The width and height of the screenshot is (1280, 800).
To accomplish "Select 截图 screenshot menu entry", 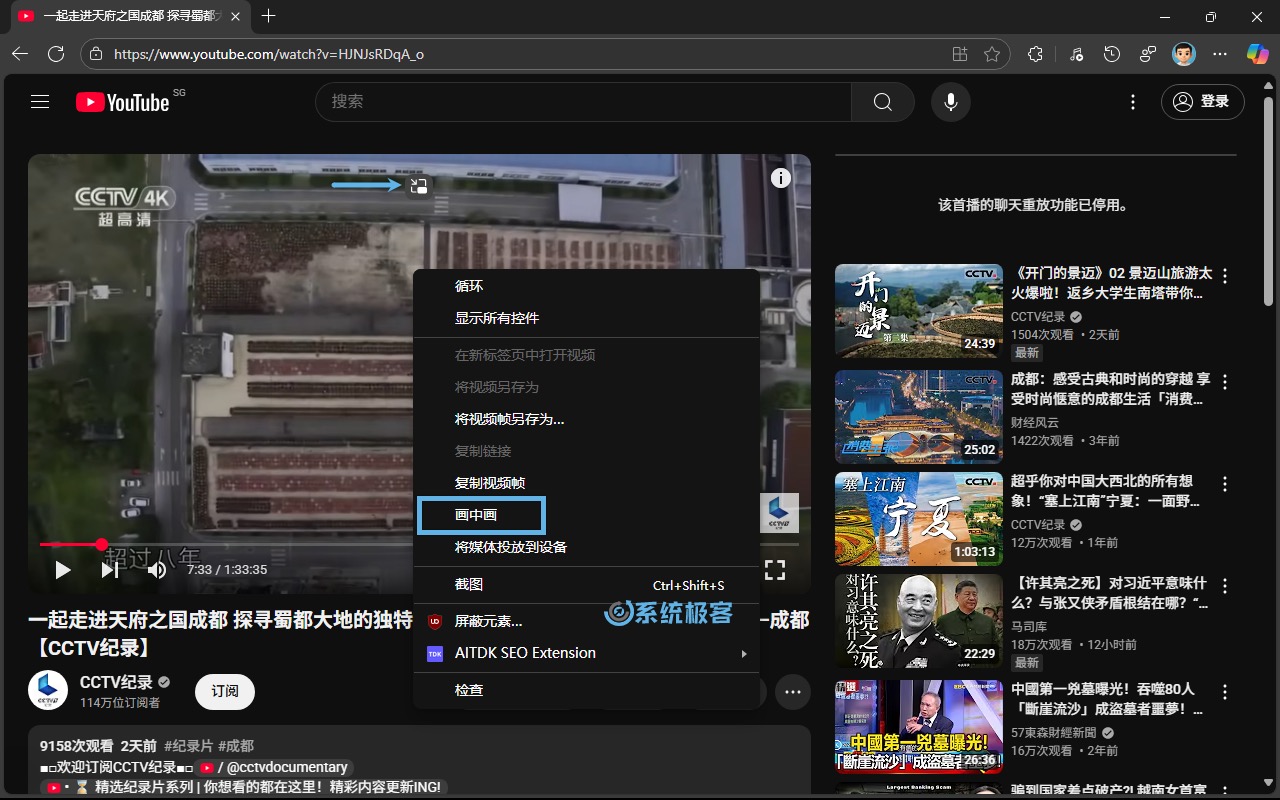I will tap(586, 585).
